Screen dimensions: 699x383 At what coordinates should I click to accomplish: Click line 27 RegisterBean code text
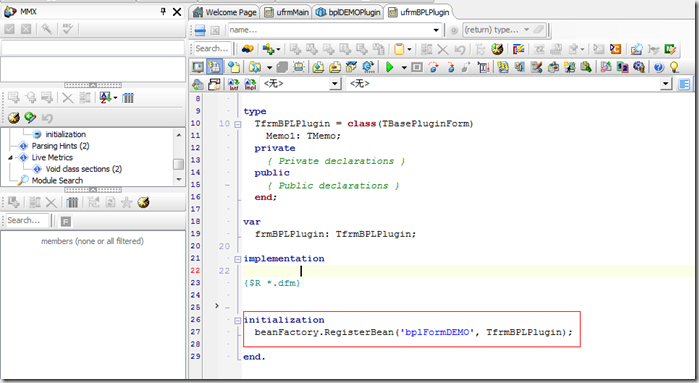(413, 332)
